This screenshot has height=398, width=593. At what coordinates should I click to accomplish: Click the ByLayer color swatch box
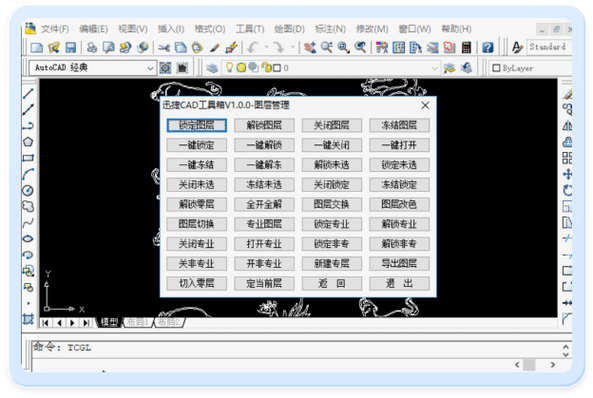496,68
